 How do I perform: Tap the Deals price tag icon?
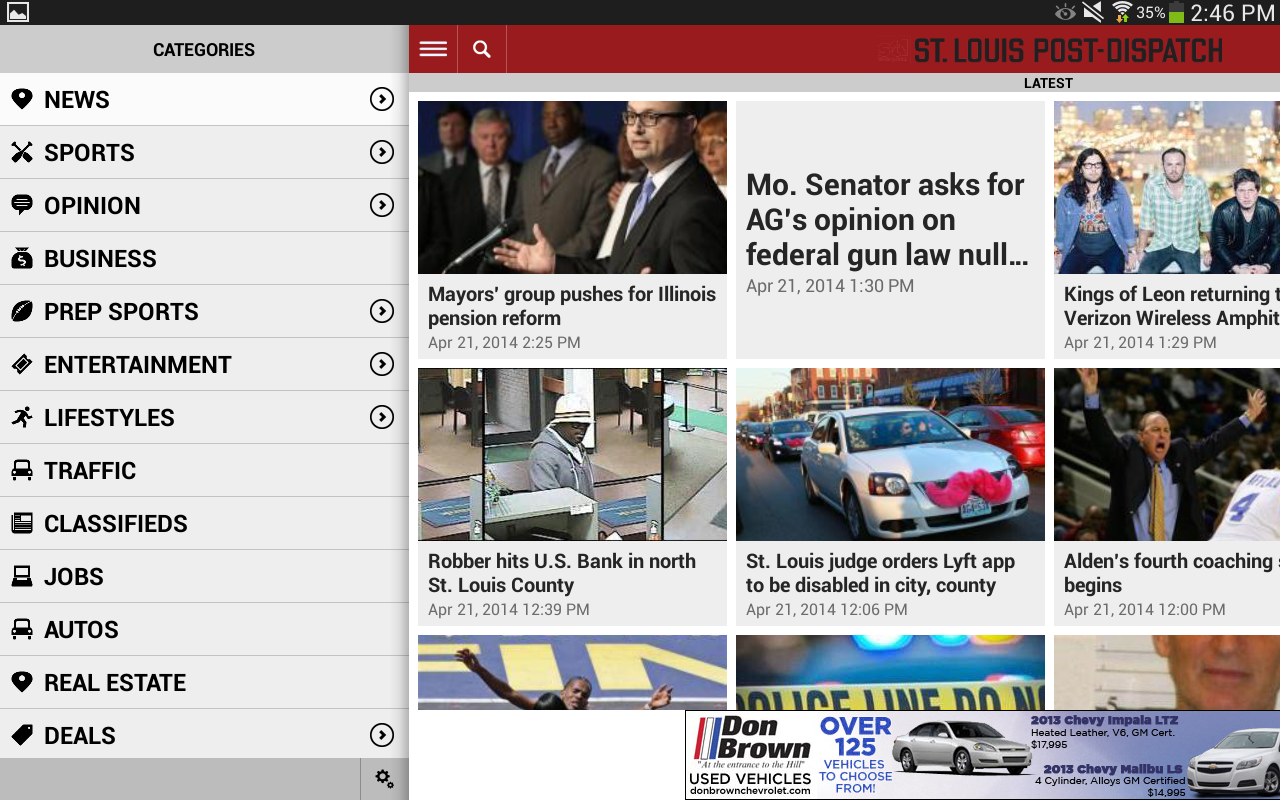point(22,735)
